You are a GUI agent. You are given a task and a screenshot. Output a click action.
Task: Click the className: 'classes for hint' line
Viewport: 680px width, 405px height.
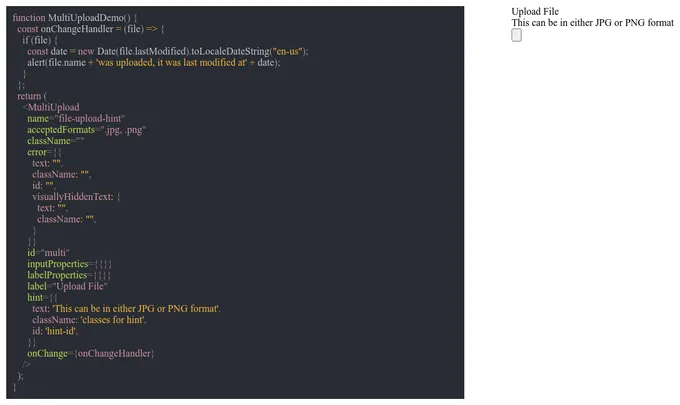point(89,320)
